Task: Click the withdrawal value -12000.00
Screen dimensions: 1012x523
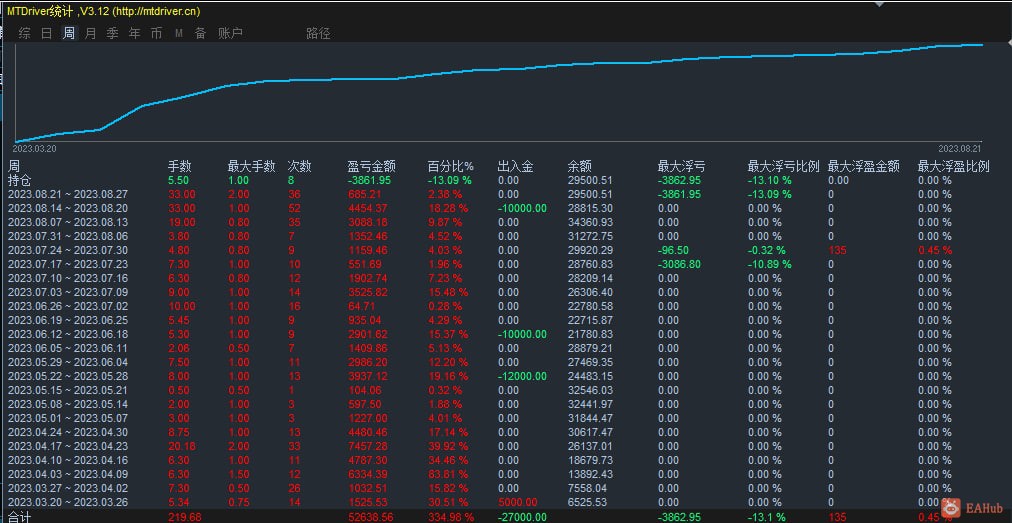Action: click(522, 376)
